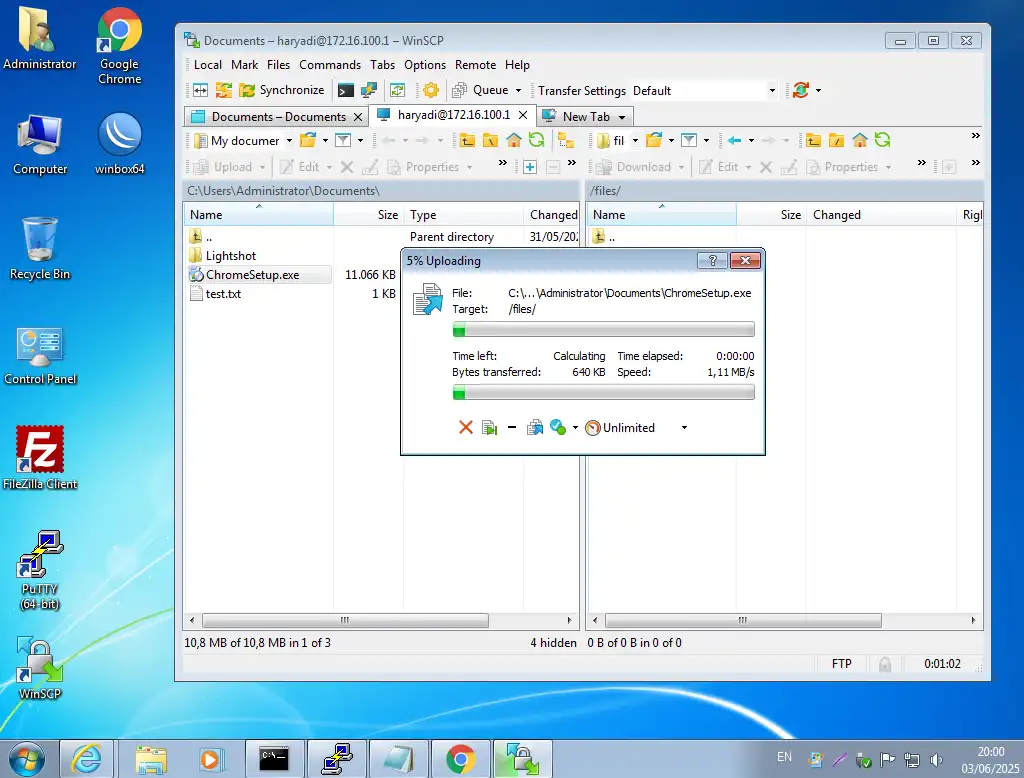Image resolution: width=1024 pixels, height=778 pixels.
Task: Open PuTTY session icon in toolbar
Action: [368, 90]
